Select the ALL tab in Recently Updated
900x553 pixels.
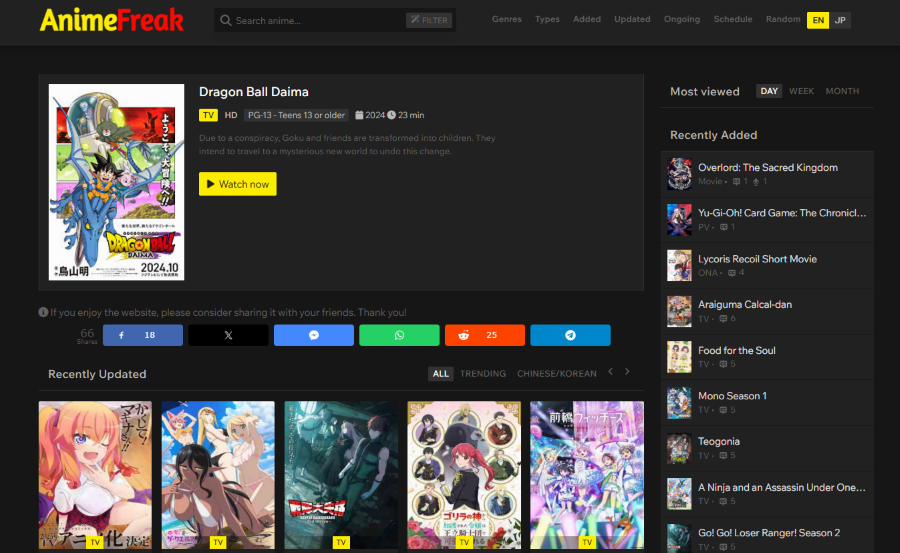[441, 374]
